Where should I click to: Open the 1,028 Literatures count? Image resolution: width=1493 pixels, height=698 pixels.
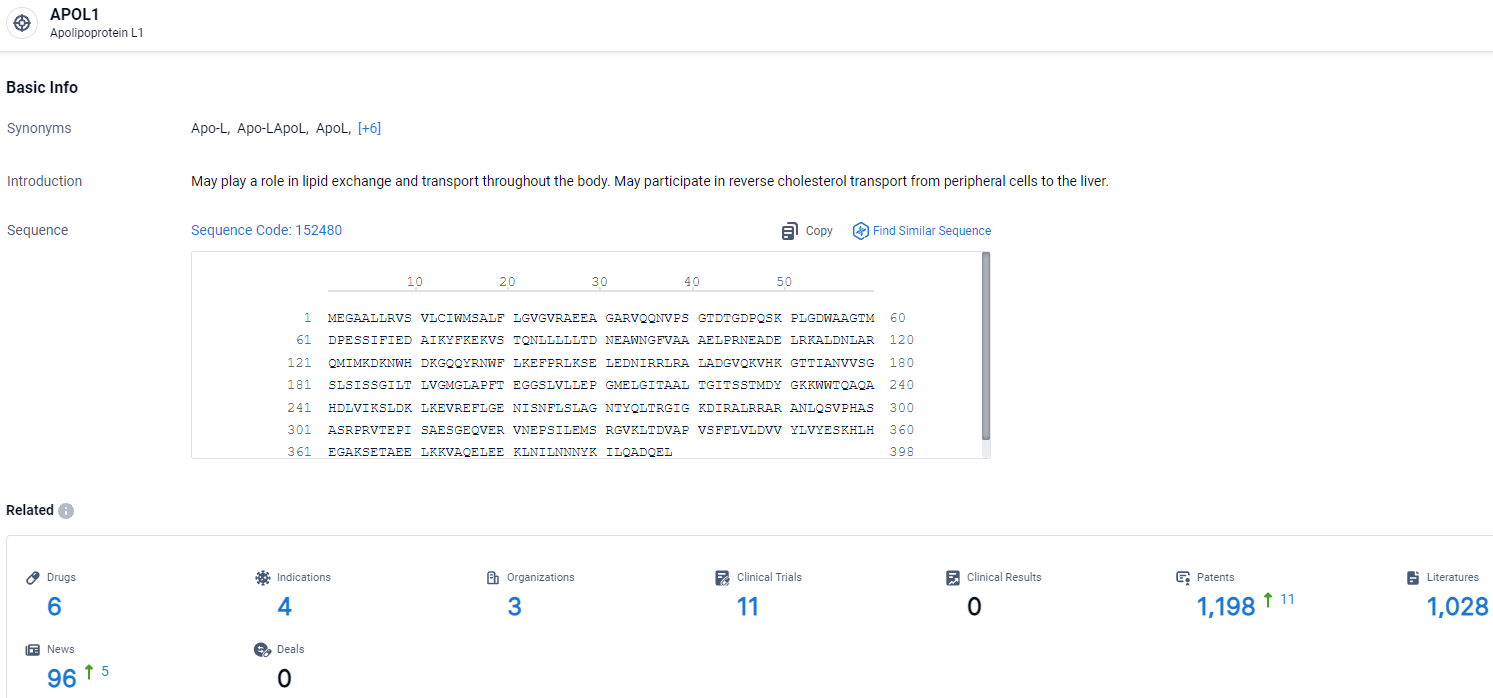(x=1456, y=606)
